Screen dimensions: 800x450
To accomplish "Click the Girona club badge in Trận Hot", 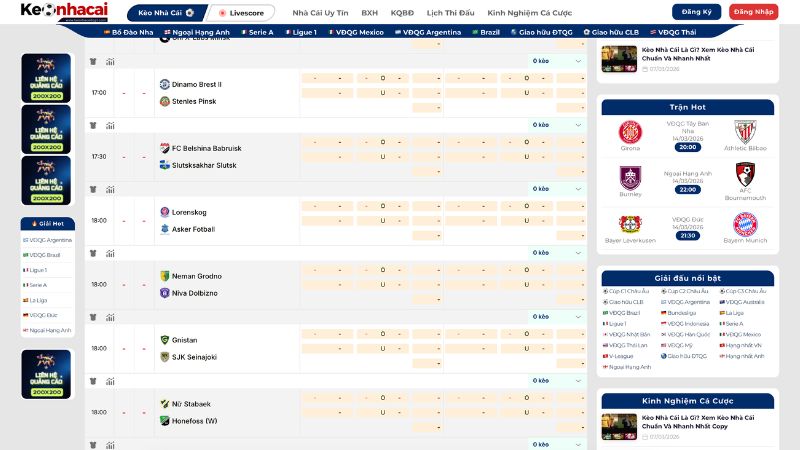I will pos(630,132).
